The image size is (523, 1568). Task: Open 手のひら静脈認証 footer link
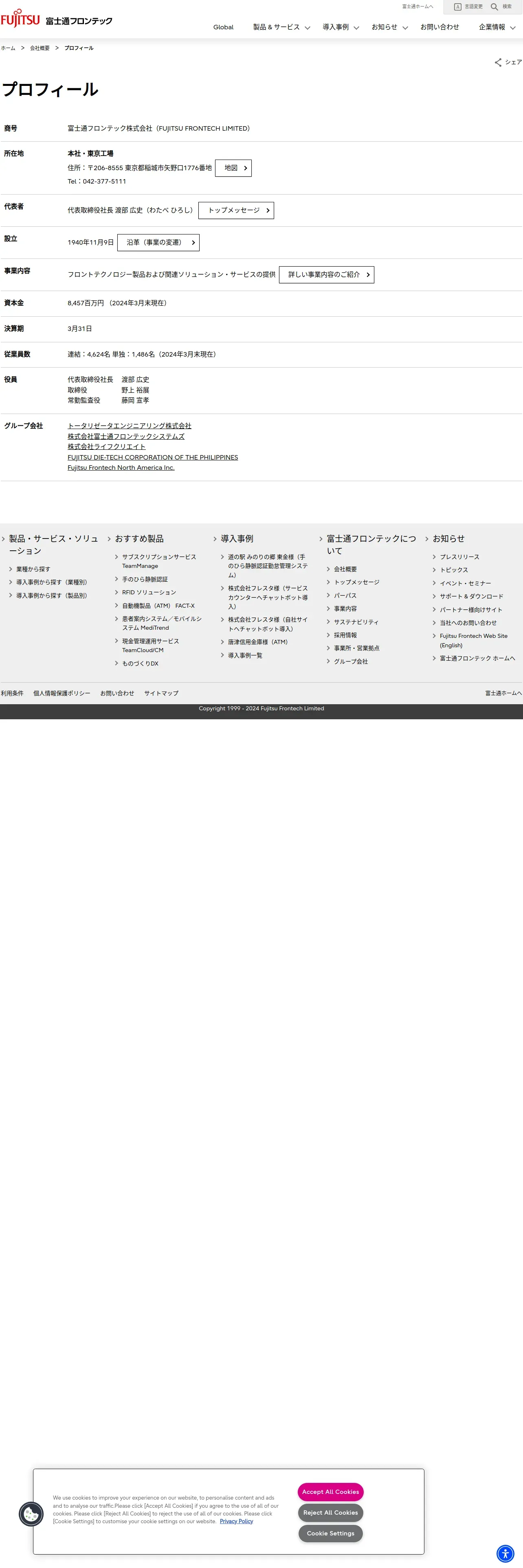[x=145, y=580]
